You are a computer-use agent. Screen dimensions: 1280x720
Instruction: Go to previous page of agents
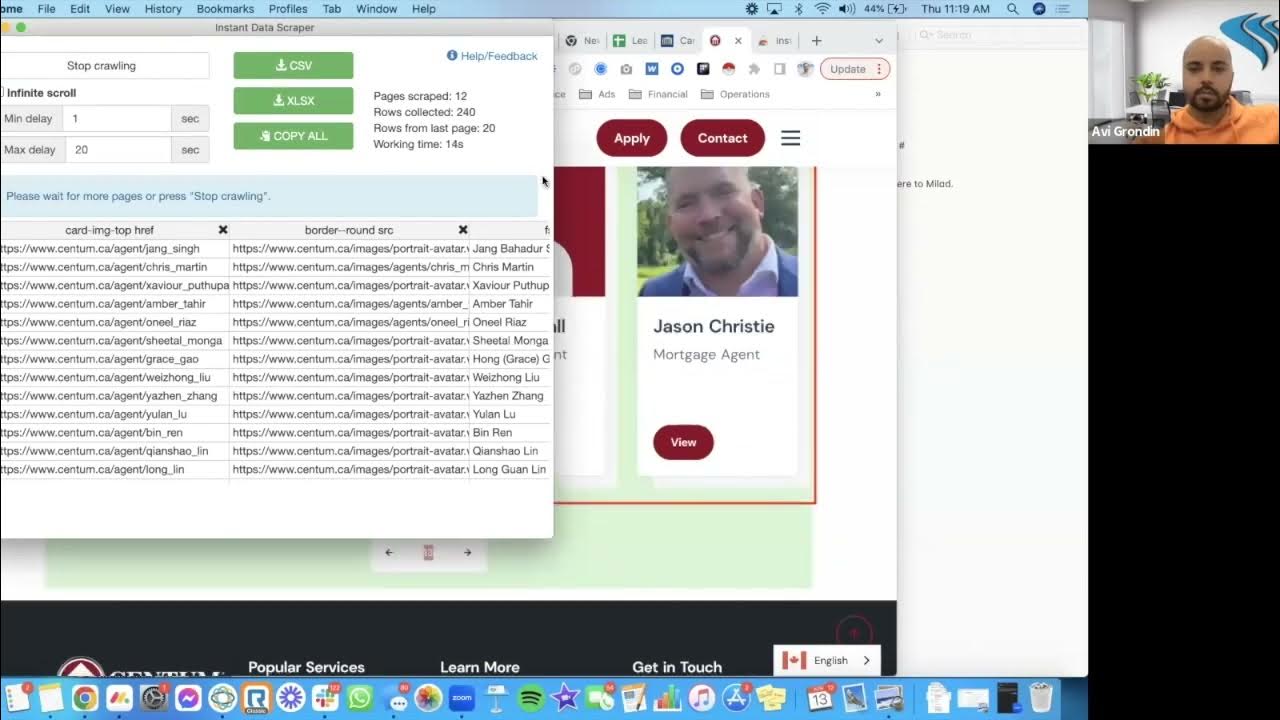click(389, 552)
